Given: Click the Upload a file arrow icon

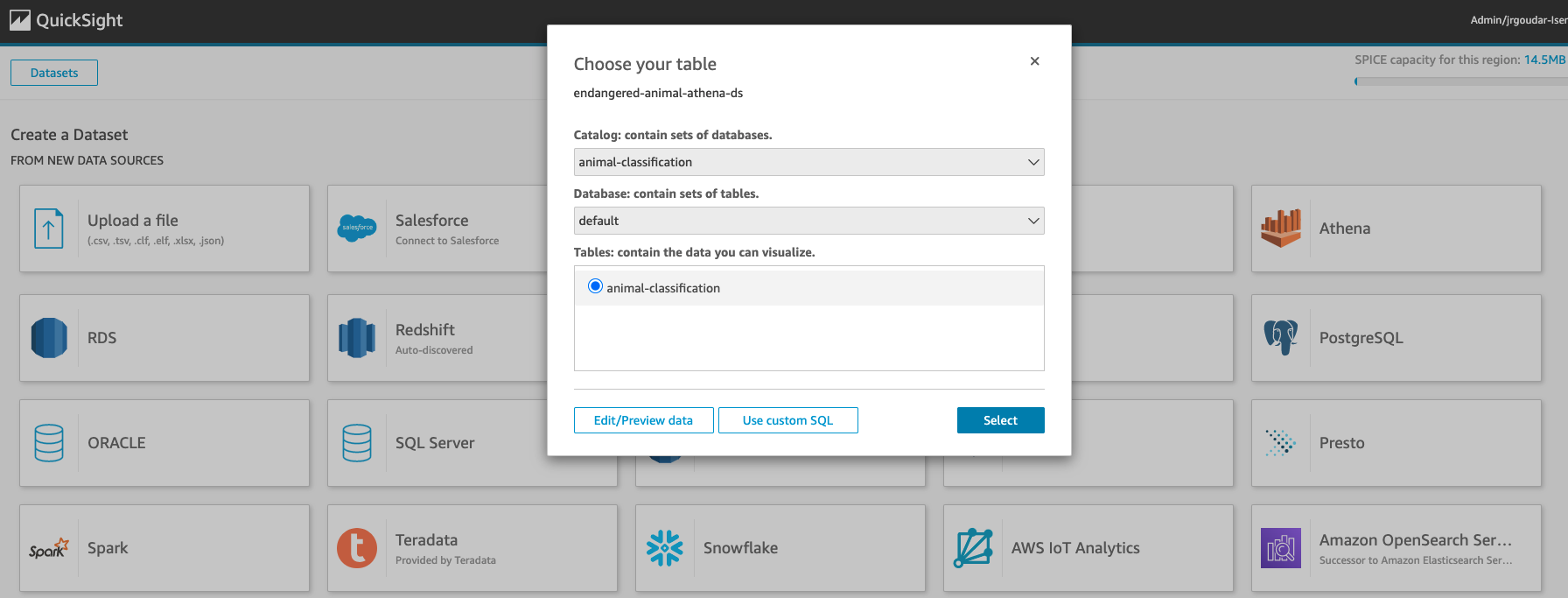Looking at the screenshot, I should pos(48,229).
